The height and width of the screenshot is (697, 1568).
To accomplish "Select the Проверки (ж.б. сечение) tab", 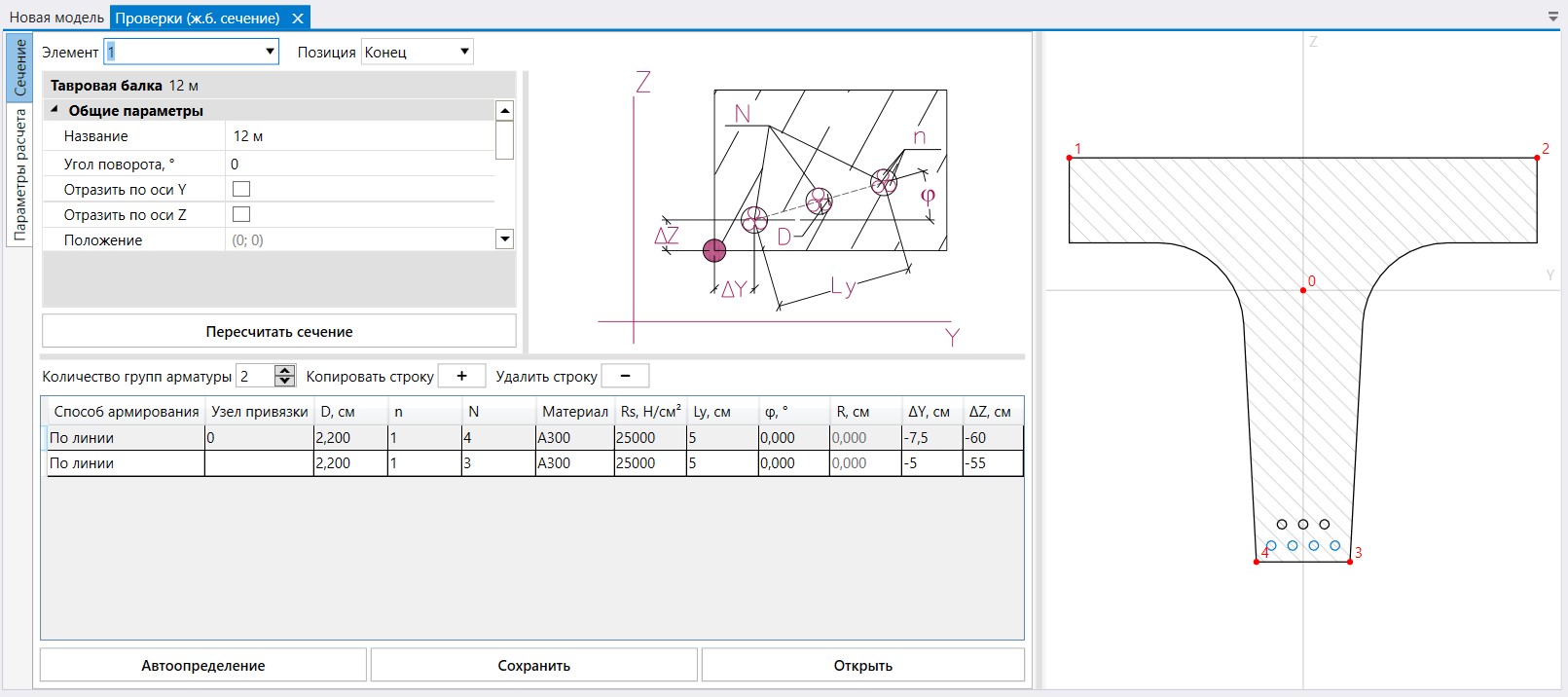I will click(198, 18).
